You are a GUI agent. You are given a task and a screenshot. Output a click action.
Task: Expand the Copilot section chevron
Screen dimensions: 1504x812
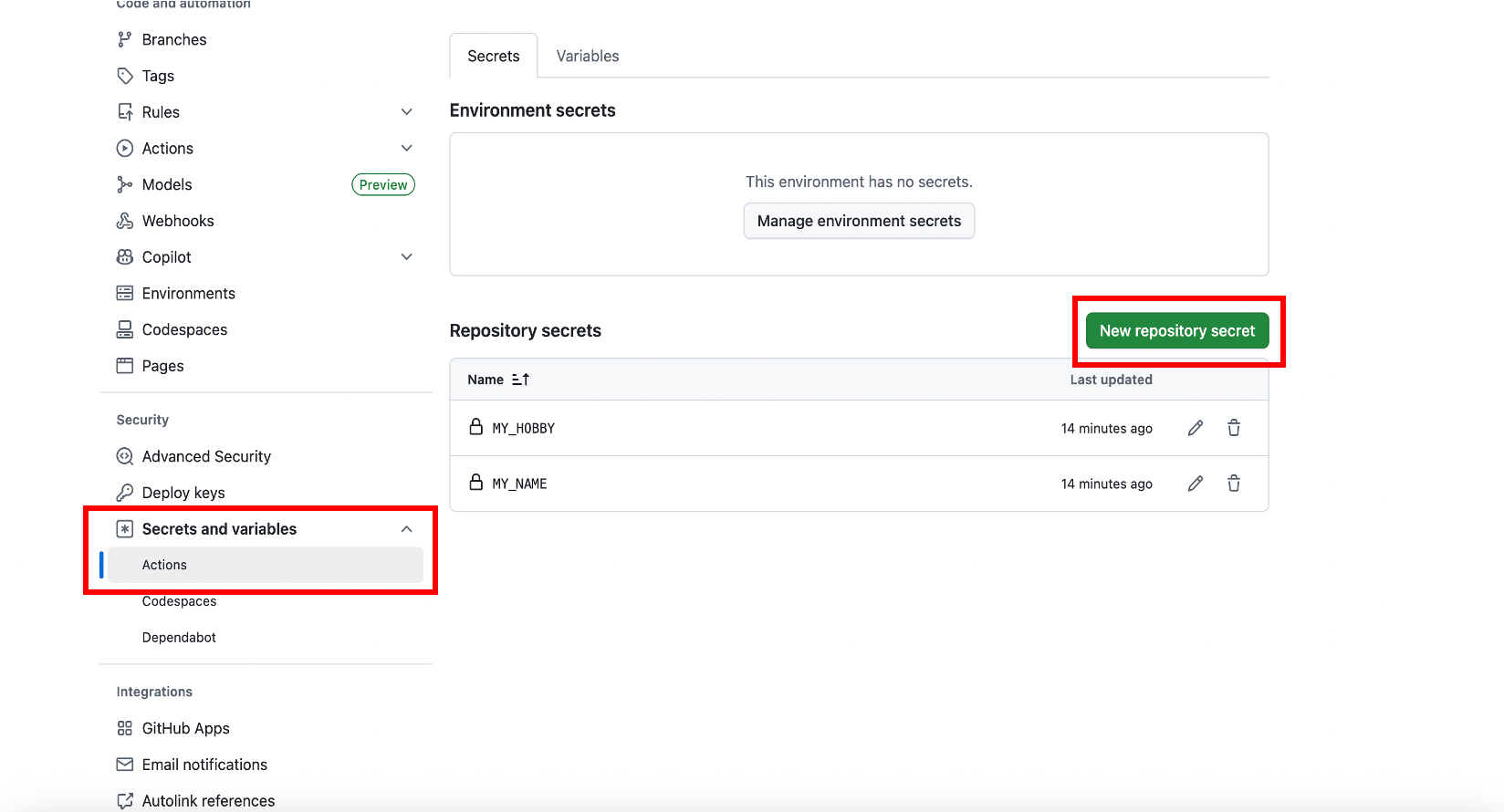pos(407,257)
